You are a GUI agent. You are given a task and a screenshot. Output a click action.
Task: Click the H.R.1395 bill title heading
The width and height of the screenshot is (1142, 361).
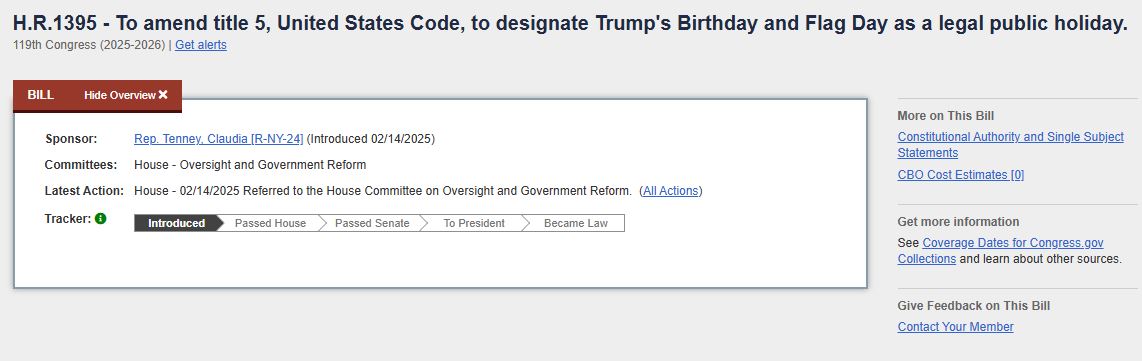tap(570, 23)
